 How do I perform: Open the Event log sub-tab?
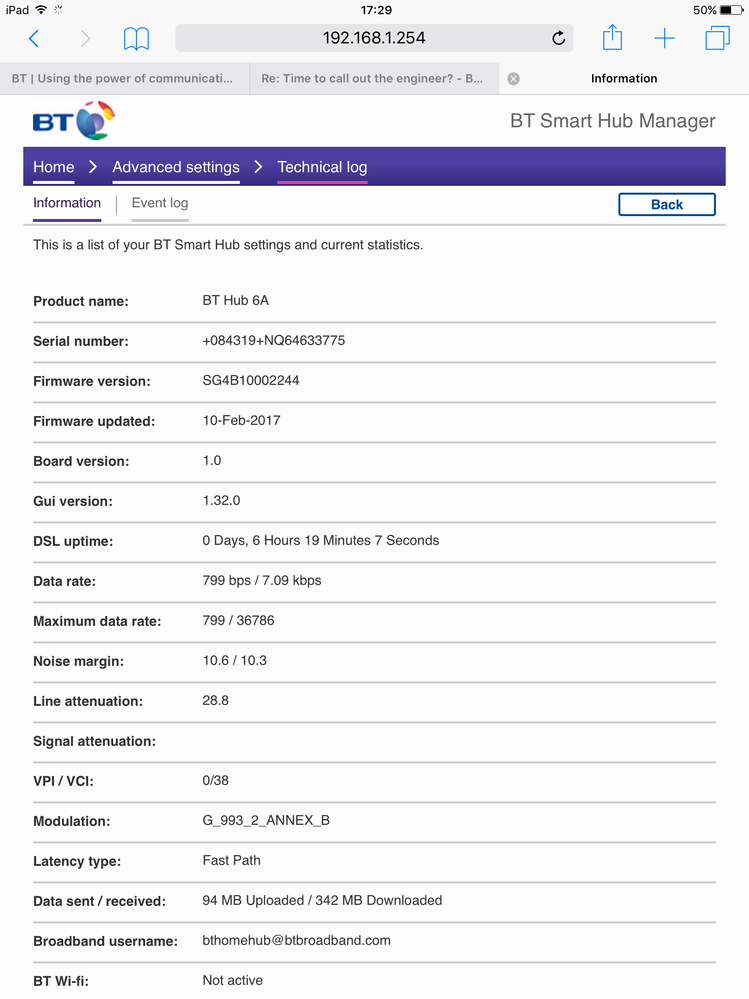160,203
